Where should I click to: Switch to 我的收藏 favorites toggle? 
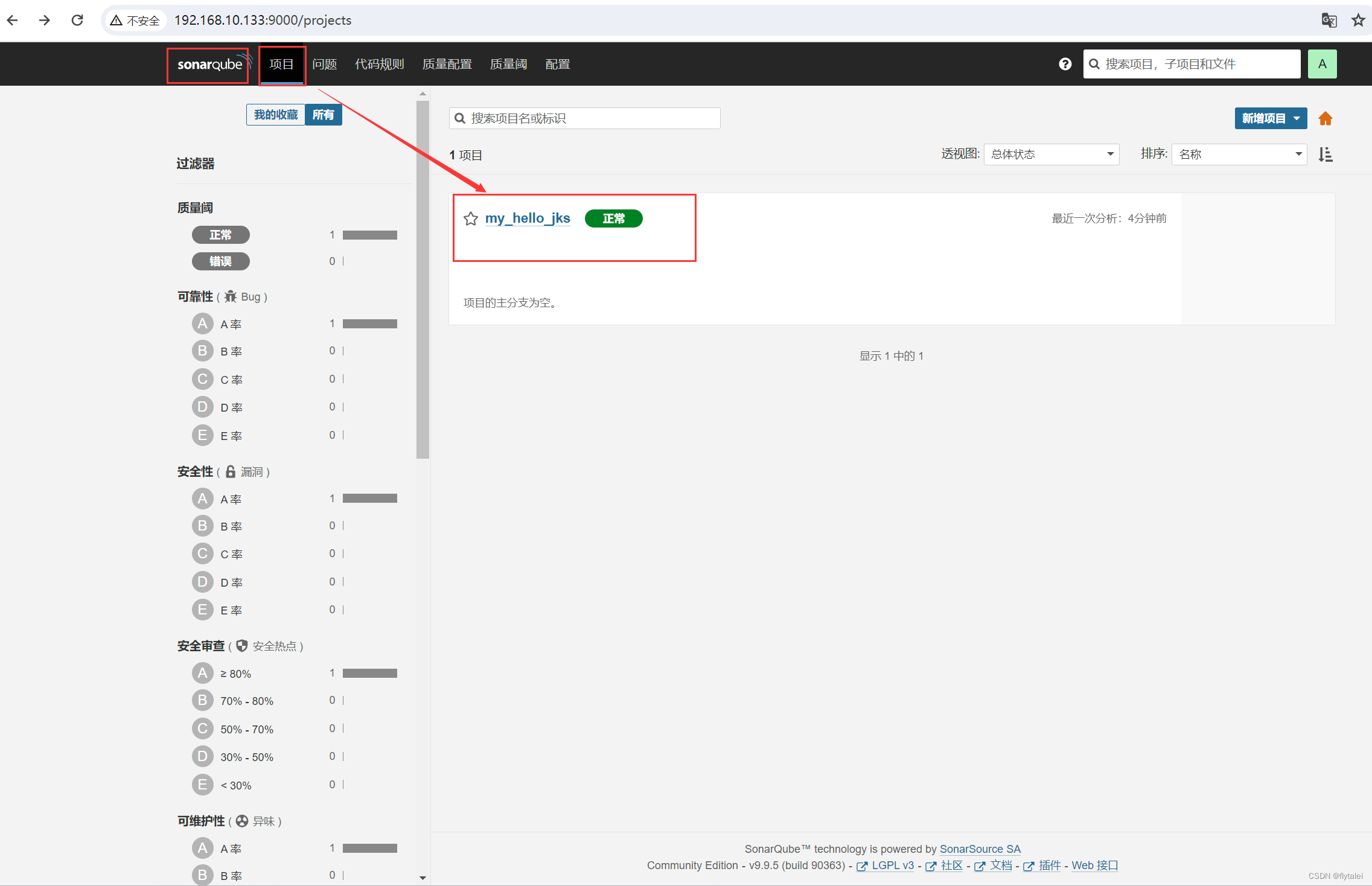[x=276, y=115]
